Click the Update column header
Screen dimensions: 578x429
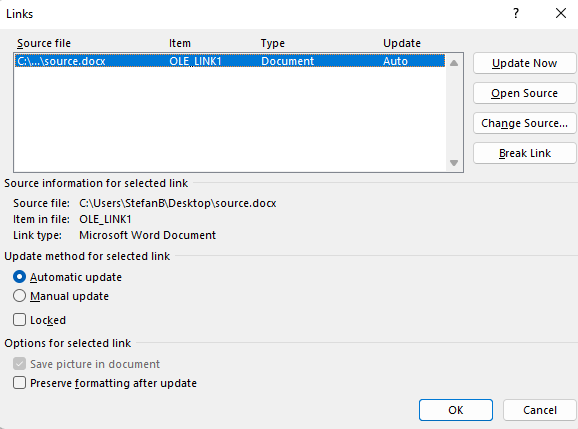(402, 43)
